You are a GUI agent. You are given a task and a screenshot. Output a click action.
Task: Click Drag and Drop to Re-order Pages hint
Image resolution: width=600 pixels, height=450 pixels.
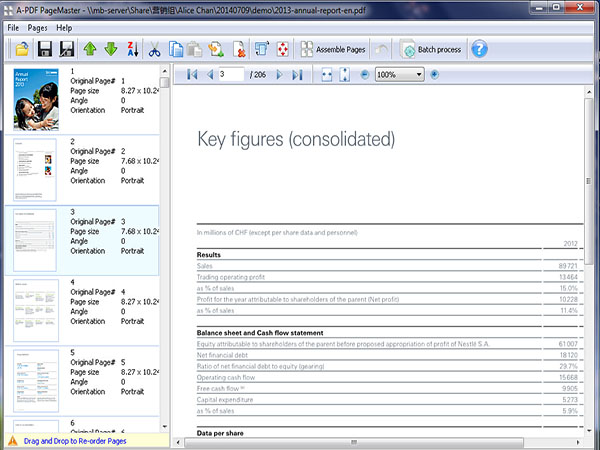(75, 441)
